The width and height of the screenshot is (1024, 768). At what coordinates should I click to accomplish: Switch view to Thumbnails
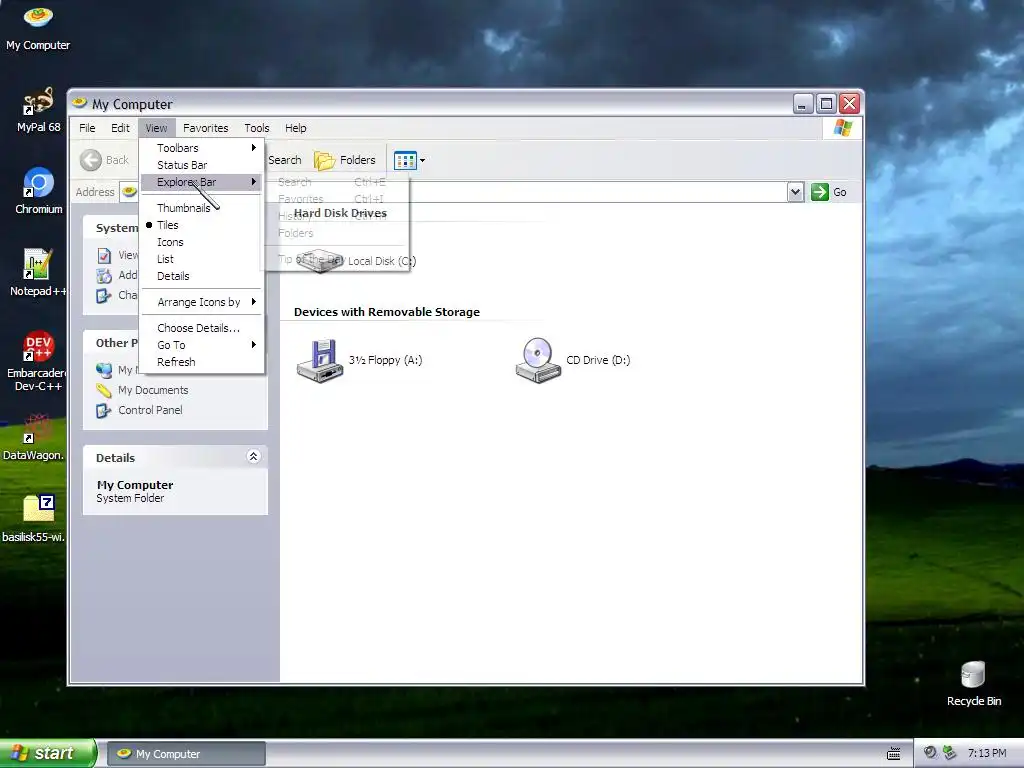[x=202, y=208]
